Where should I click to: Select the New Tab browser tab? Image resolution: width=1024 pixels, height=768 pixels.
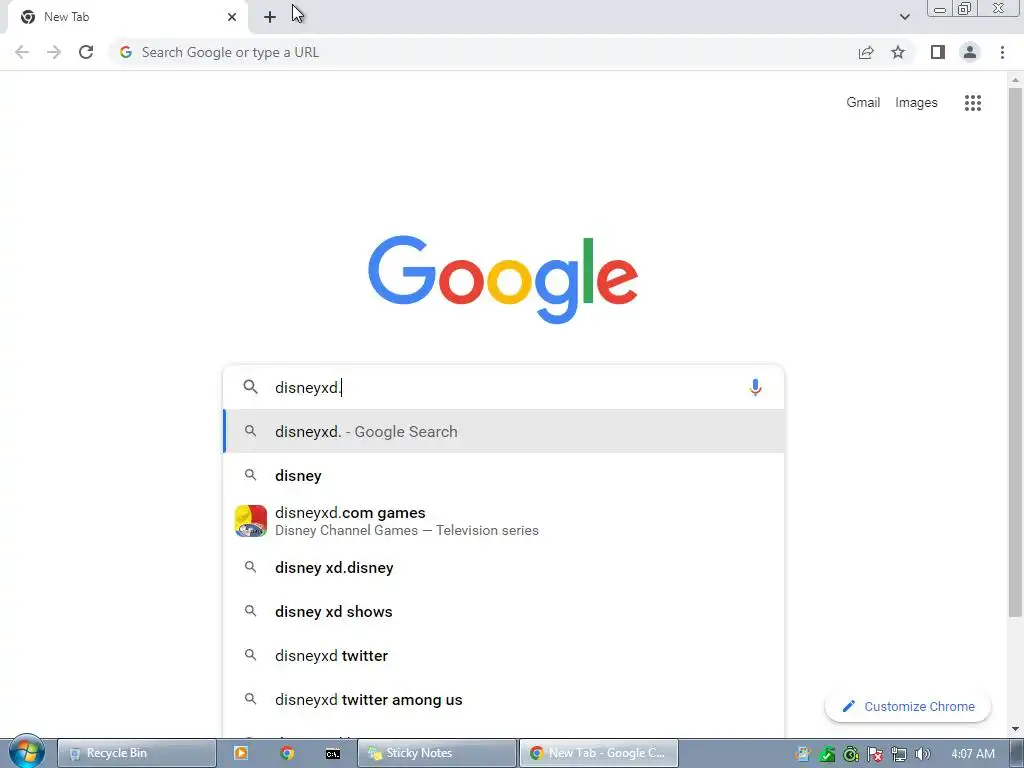click(127, 17)
